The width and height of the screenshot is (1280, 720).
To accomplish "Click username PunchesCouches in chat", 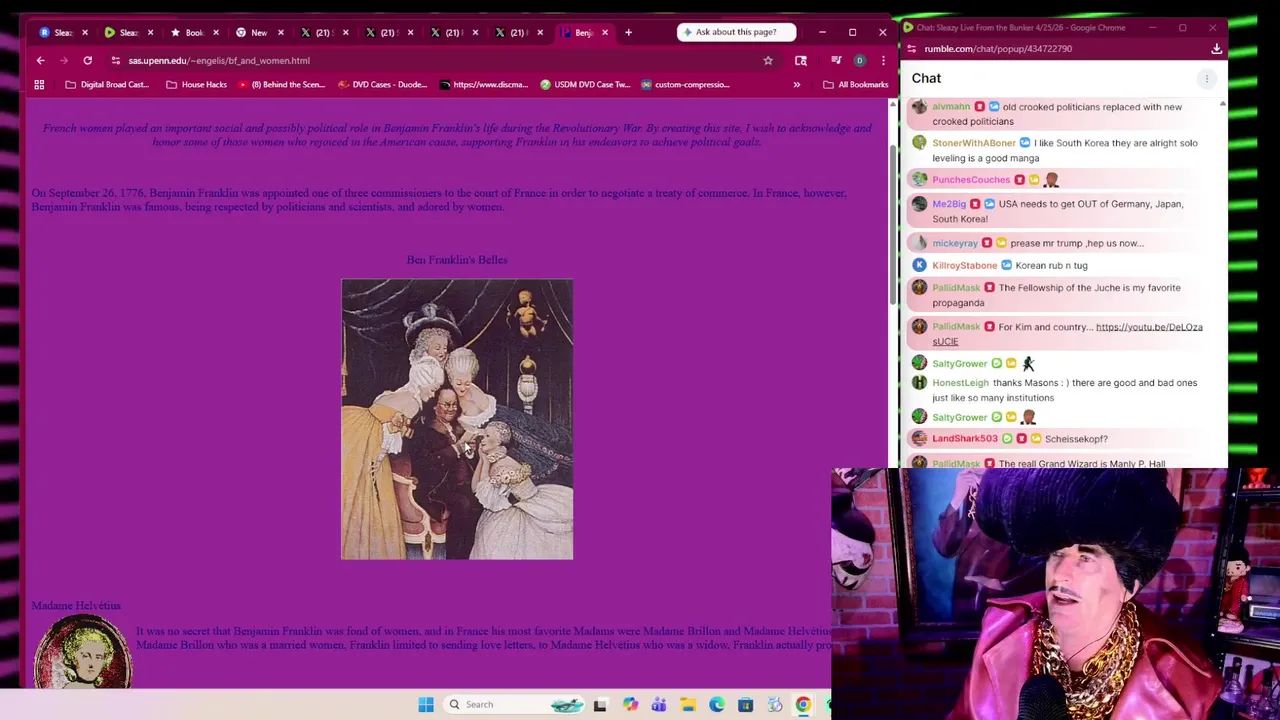I will pos(971,180).
